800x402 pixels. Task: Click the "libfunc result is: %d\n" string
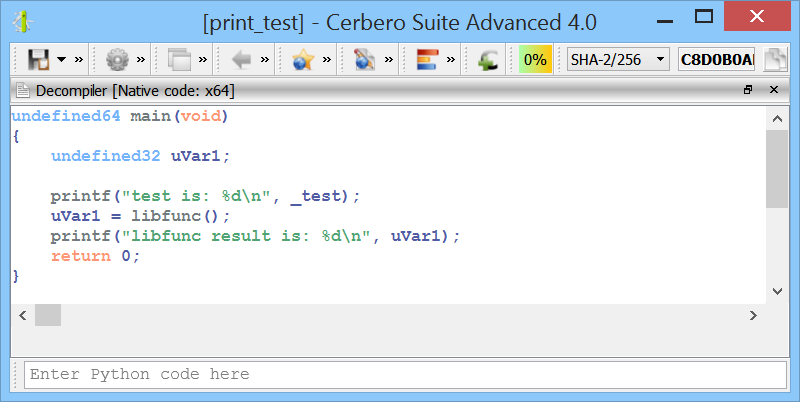click(245, 236)
